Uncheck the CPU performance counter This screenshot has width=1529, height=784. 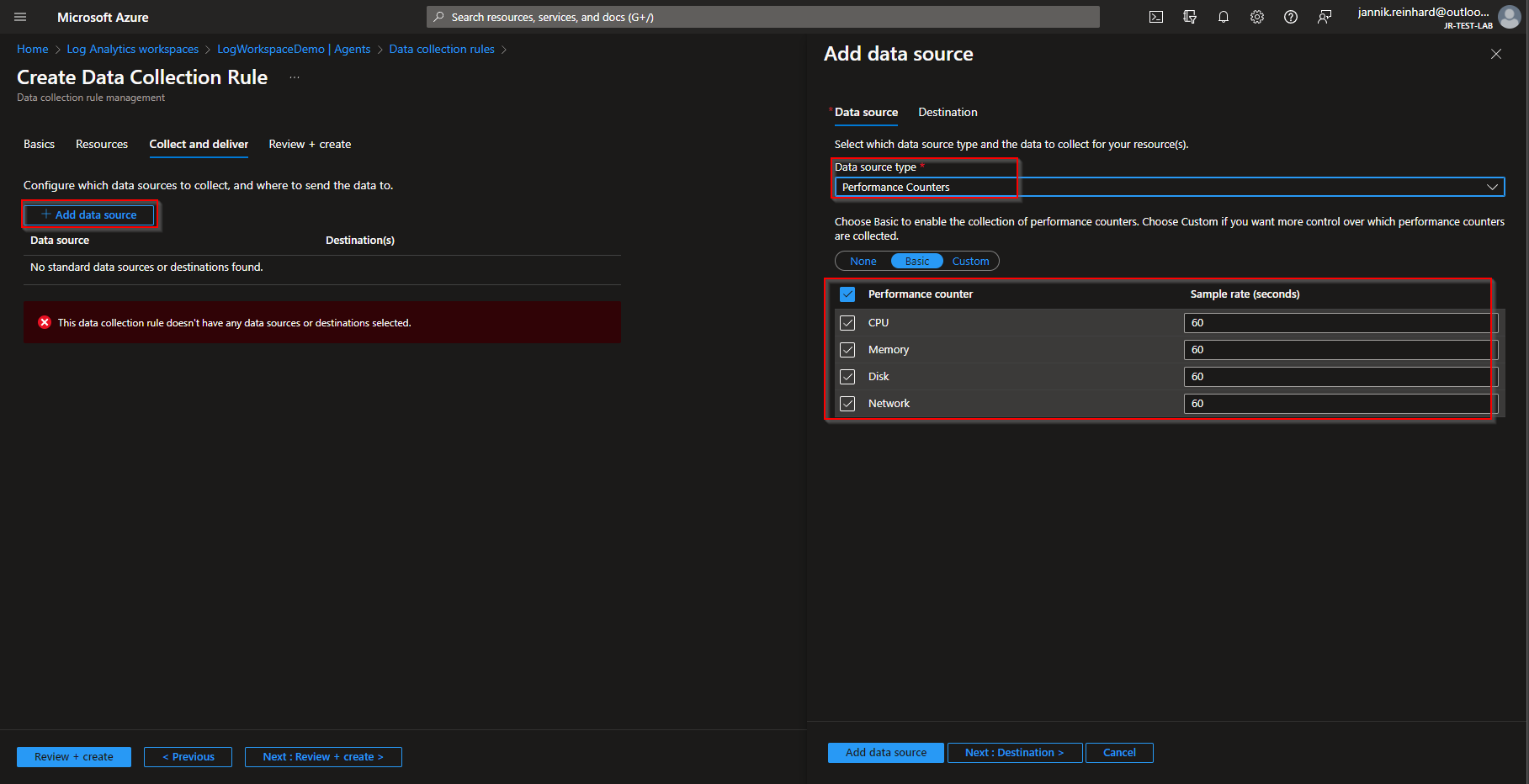coord(847,323)
